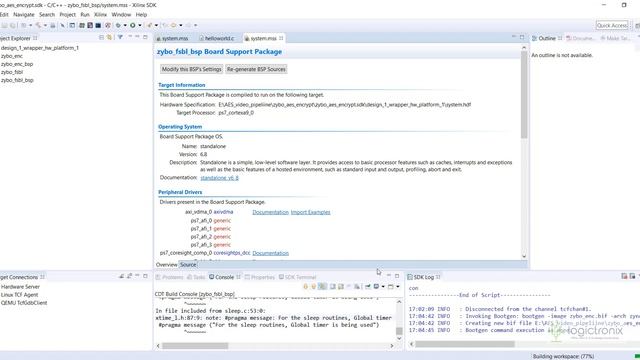Click Re-generate BSP Sources button
The width and height of the screenshot is (640, 360).
(256, 69)
